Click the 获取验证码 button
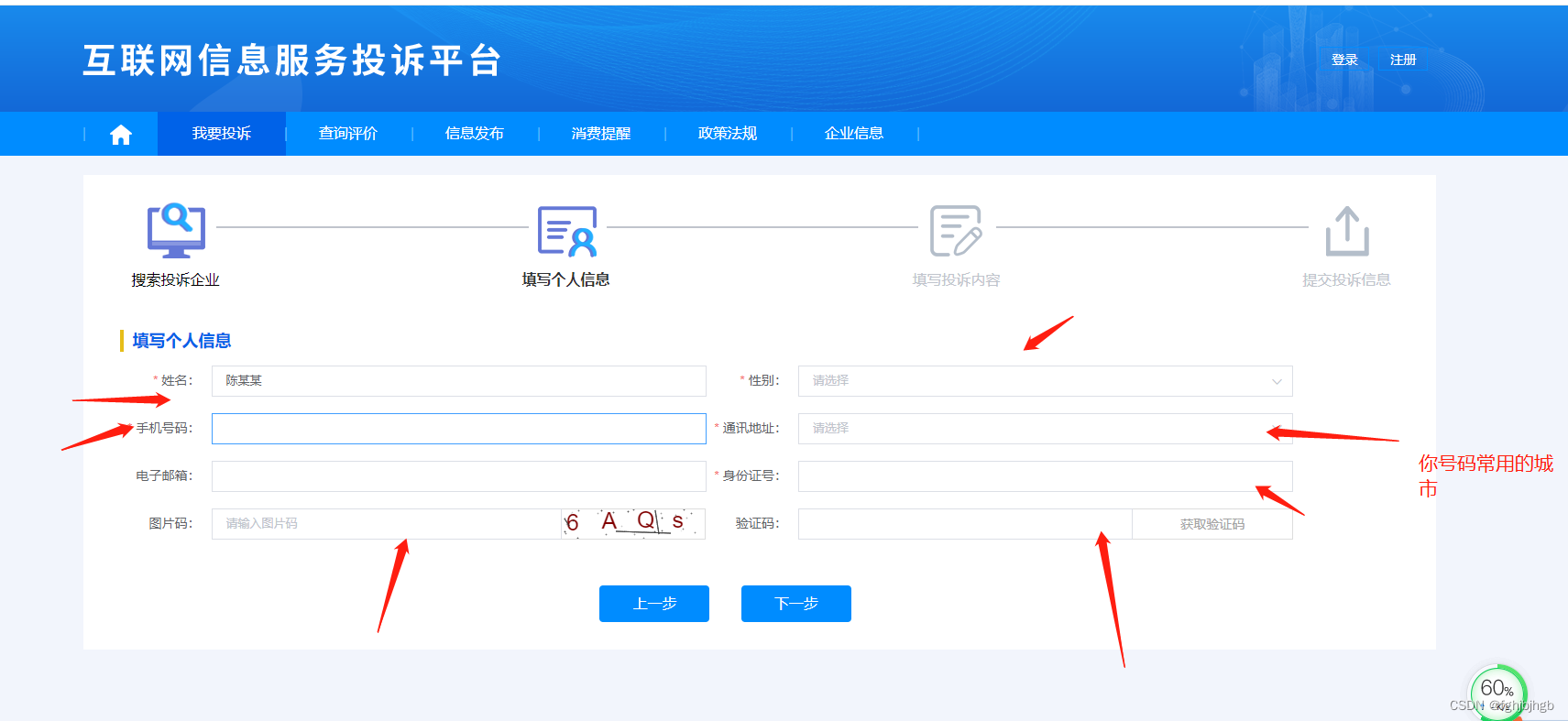This screenshot has width=1568, height=721. point(1212,524)
